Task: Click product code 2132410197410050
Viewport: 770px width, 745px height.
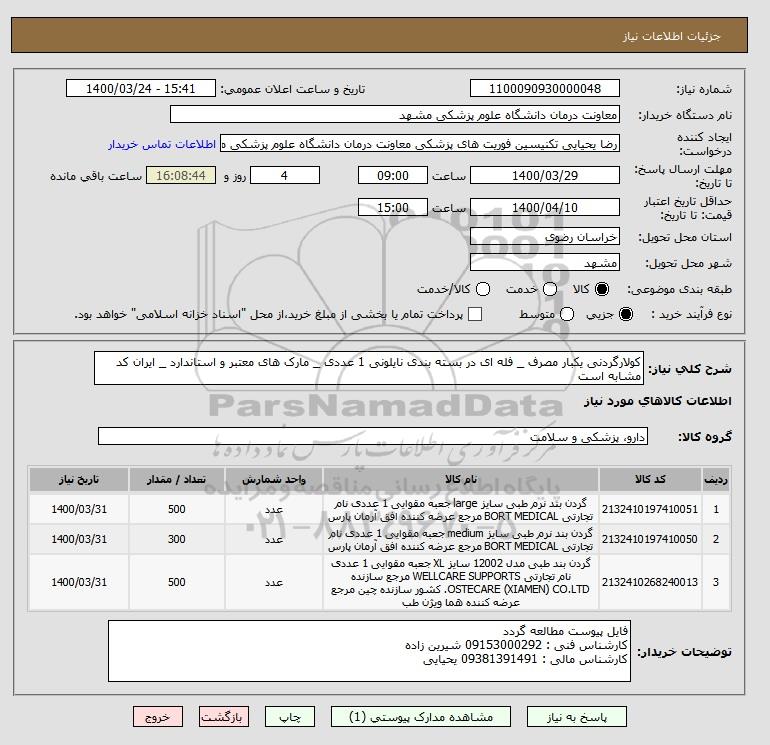Action: point(650,539)
